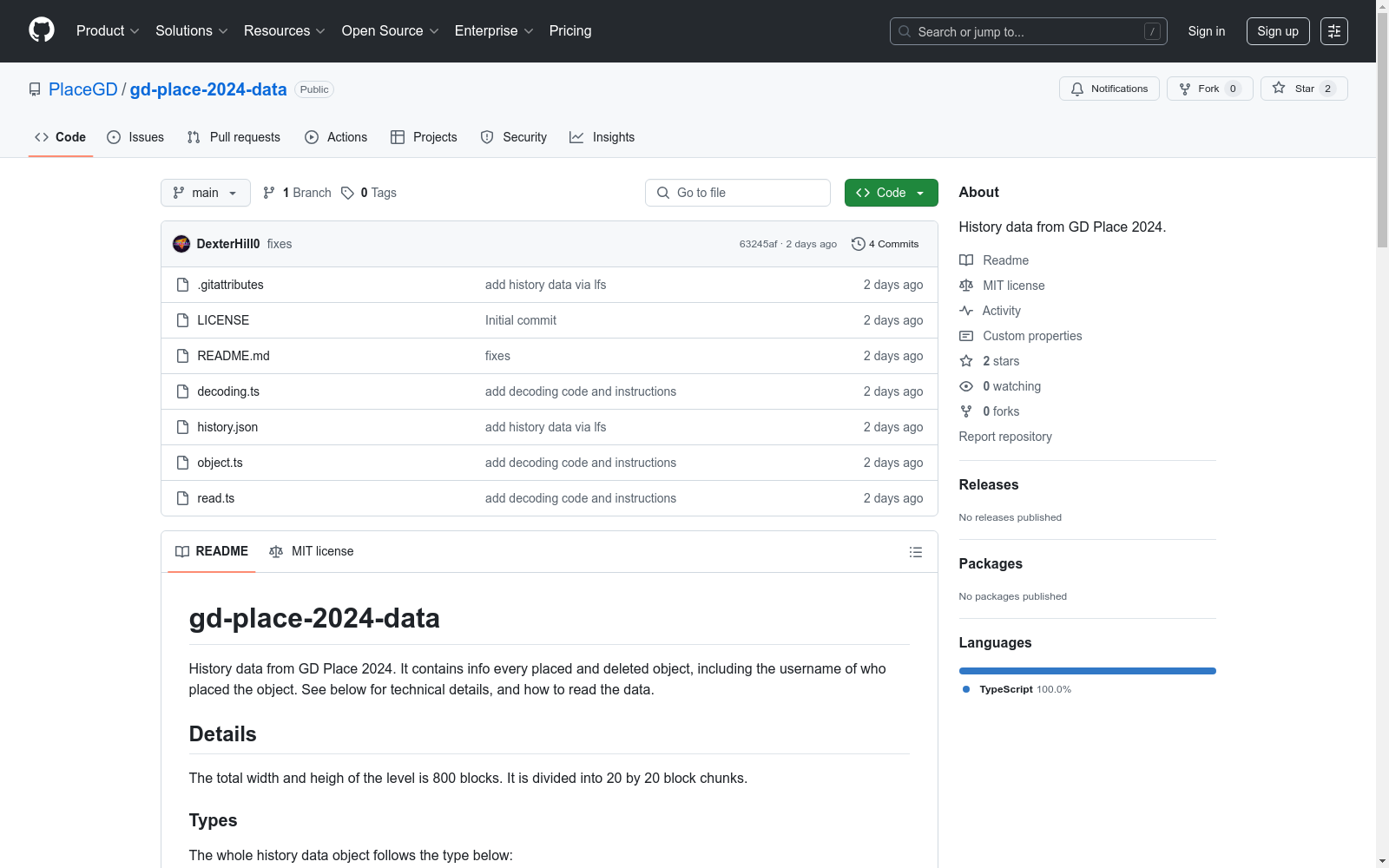Click the Go to file search field
The height and width of the screenshot is (868, 1389).
pos(738,193)
